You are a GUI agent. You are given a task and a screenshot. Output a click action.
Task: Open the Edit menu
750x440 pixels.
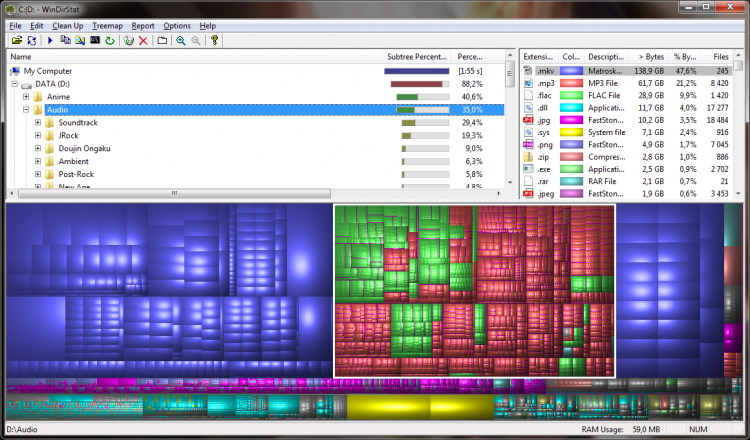click(x=36, y=26)
